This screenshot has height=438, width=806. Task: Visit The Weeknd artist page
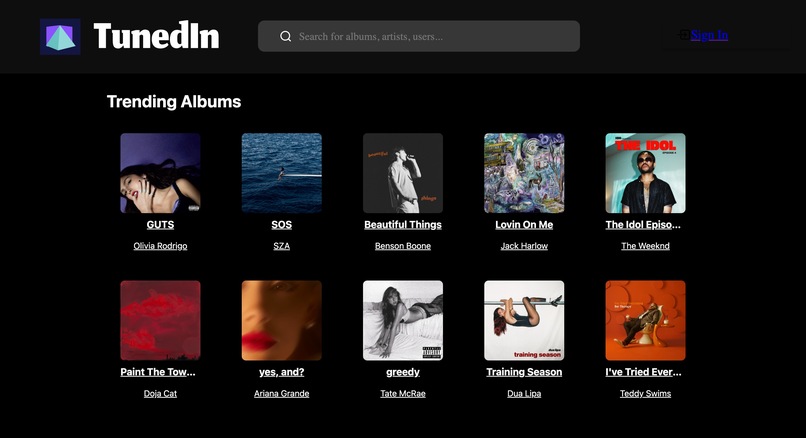point(646,246)
